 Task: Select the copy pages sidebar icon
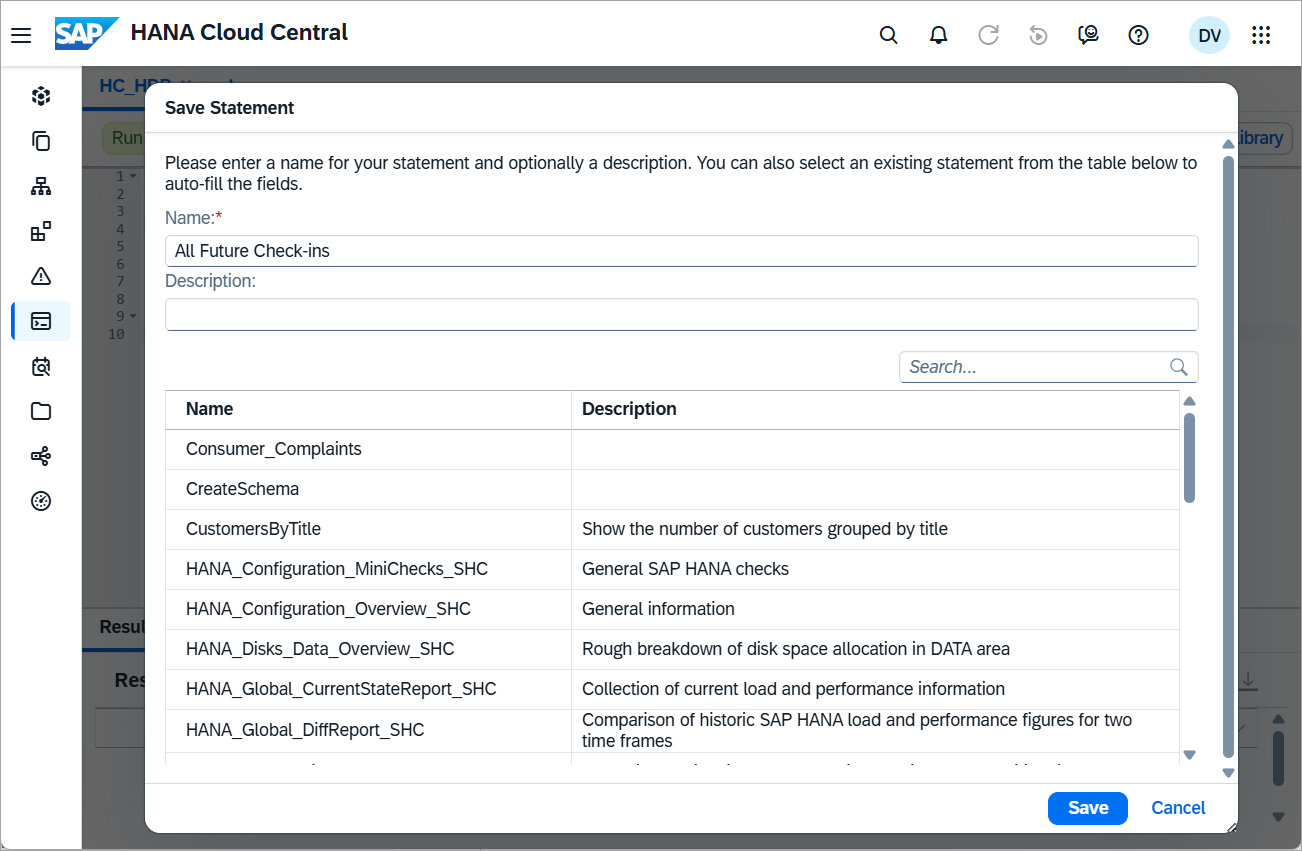tap(41, 141)
